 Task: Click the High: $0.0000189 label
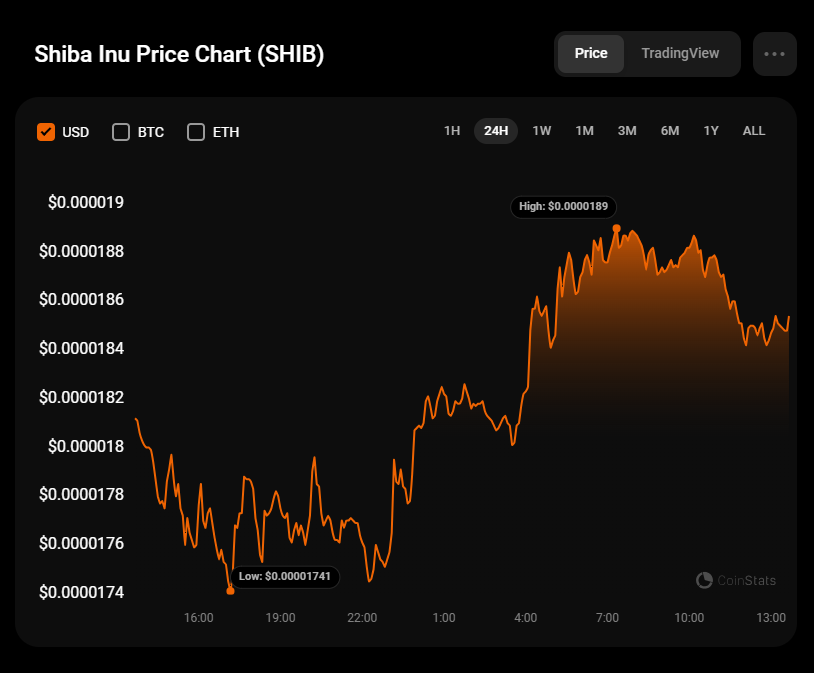(563, 207)
